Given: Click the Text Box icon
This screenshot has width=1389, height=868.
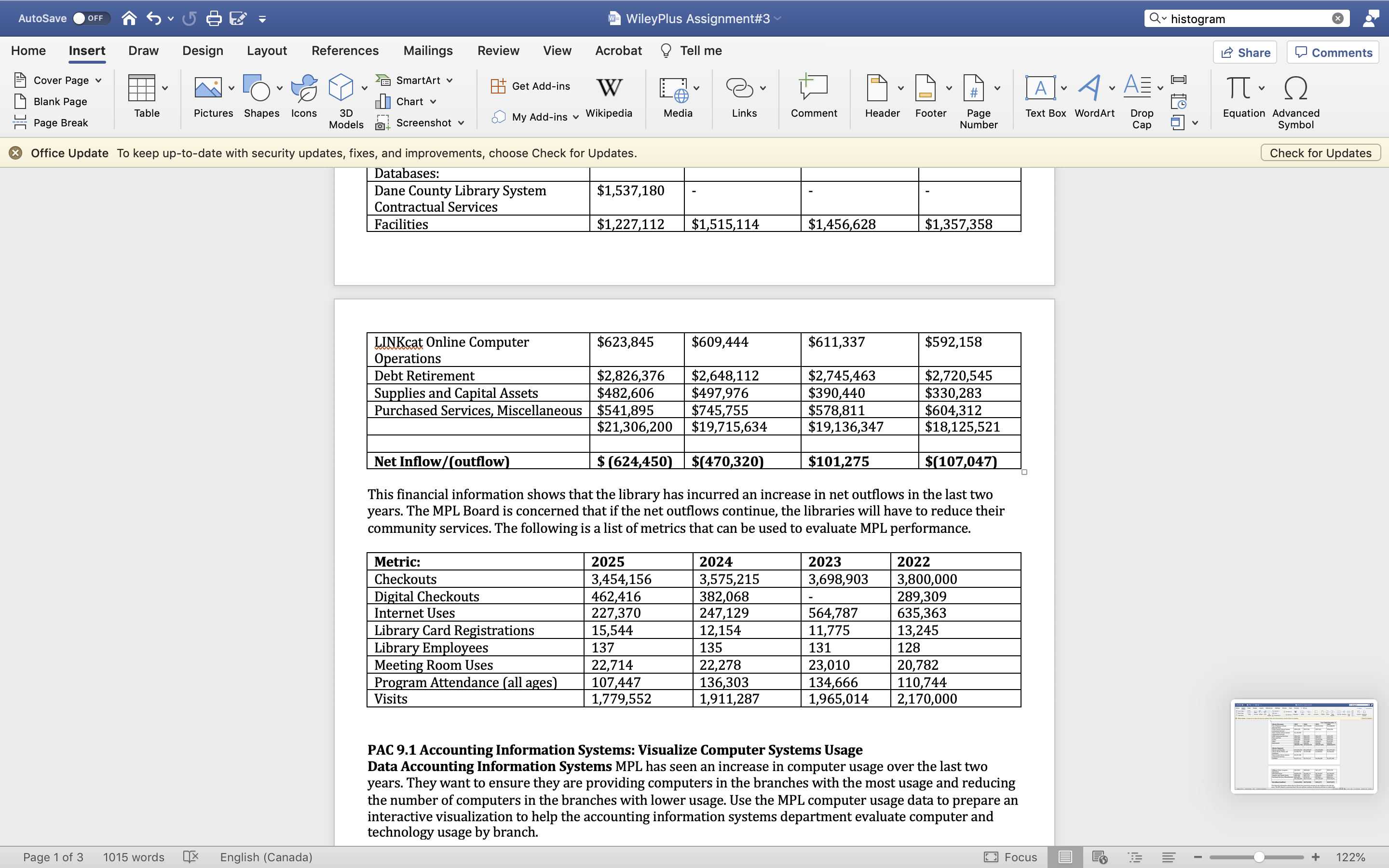Looking at the screenshot, I should [x=1040, y=88].
